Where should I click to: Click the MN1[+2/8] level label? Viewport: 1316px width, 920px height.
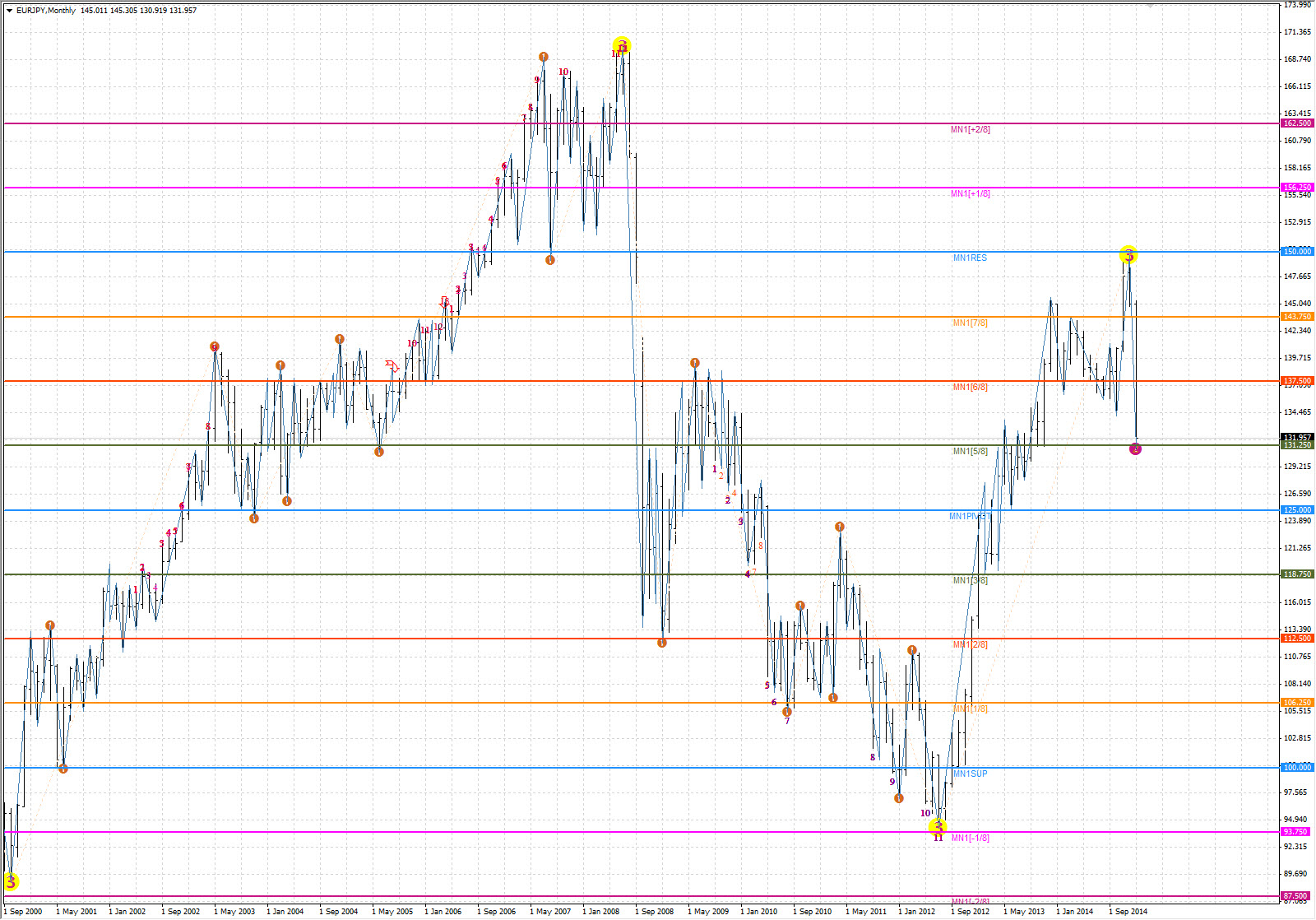970,130
